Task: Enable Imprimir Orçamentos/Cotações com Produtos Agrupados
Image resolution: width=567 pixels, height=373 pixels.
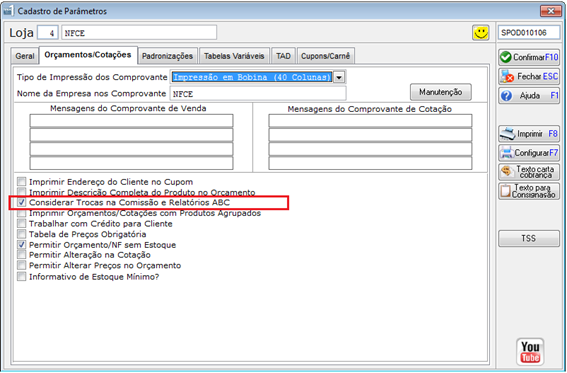Action: point(22,213)
